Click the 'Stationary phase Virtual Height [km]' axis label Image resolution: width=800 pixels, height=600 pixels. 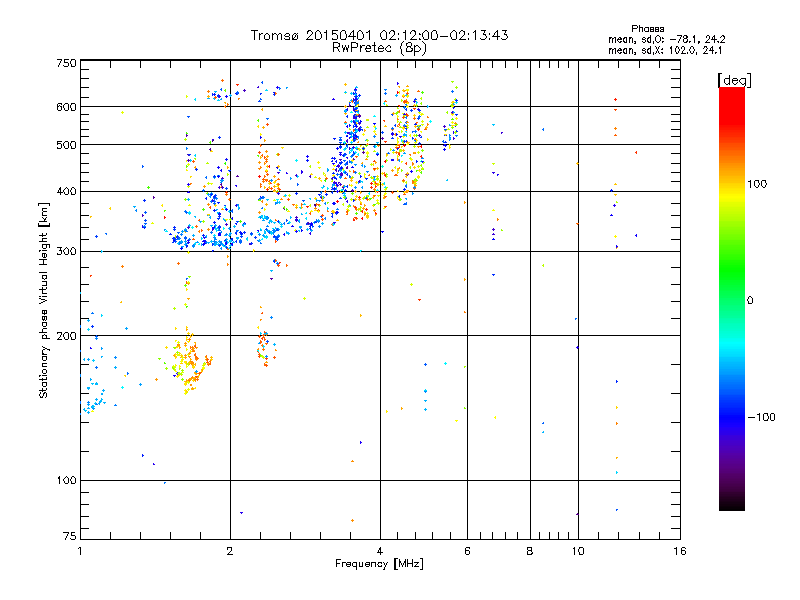pyautogui.click(x=43, y=300)
